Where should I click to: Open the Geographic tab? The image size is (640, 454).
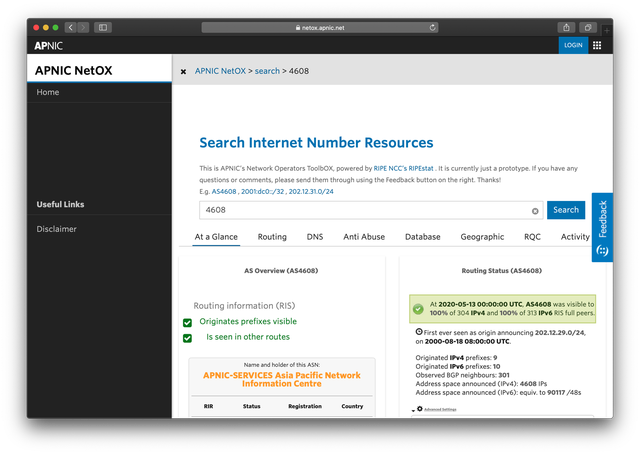(x=482, y=237)
